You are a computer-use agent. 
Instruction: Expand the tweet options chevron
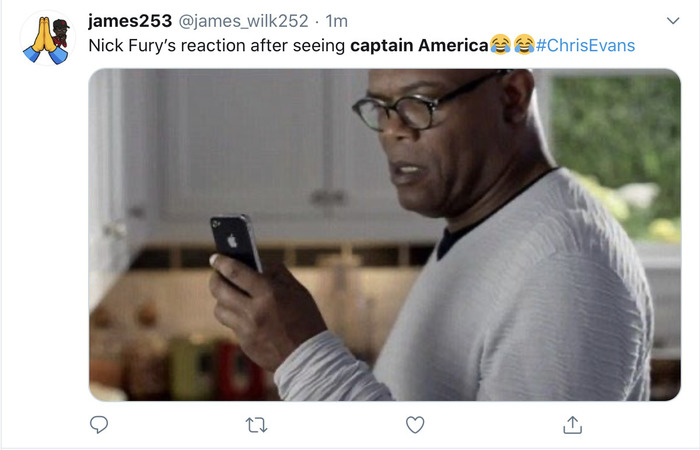(673, 21)
